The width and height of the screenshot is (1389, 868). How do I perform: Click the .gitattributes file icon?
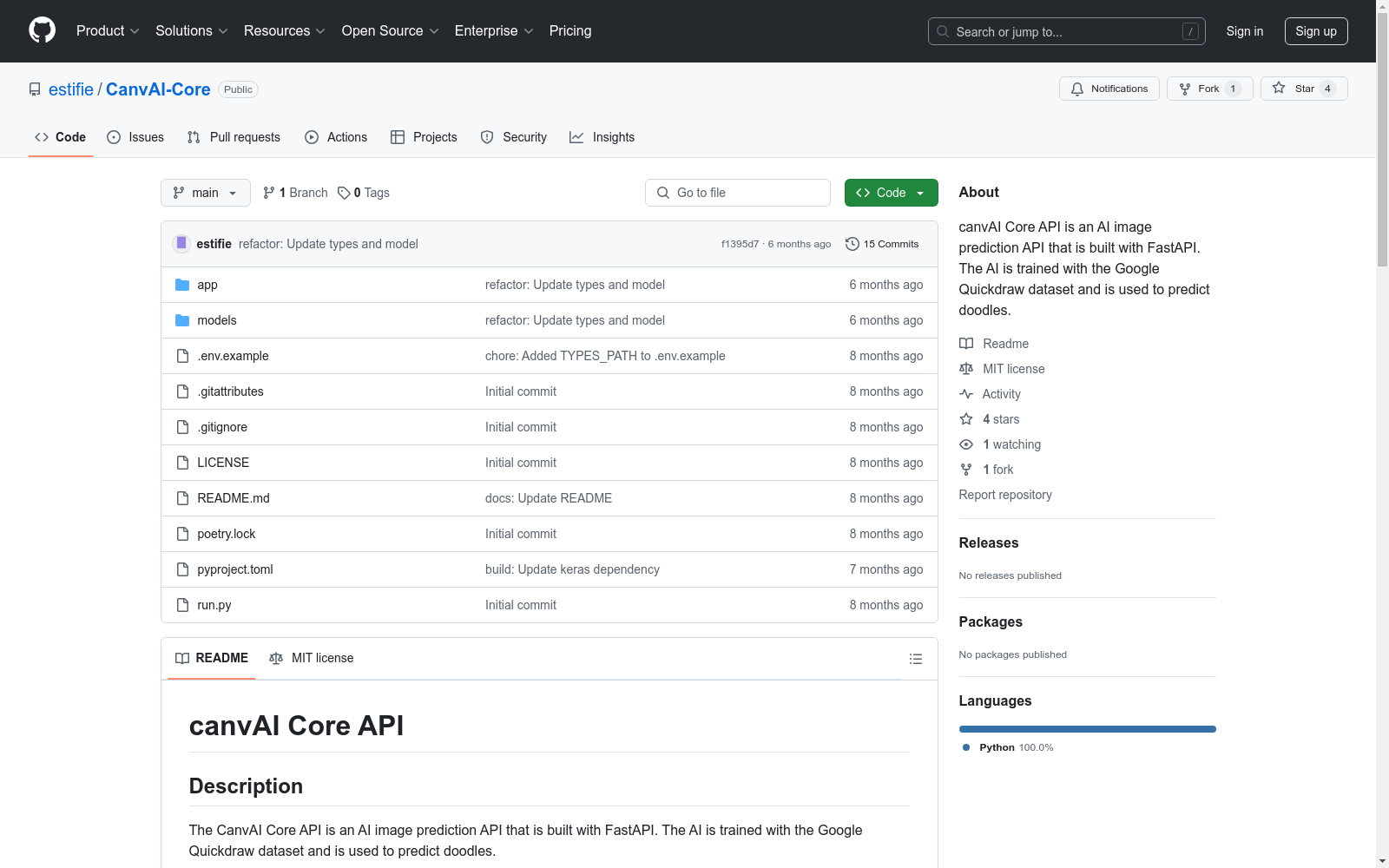tap(182, 391)
